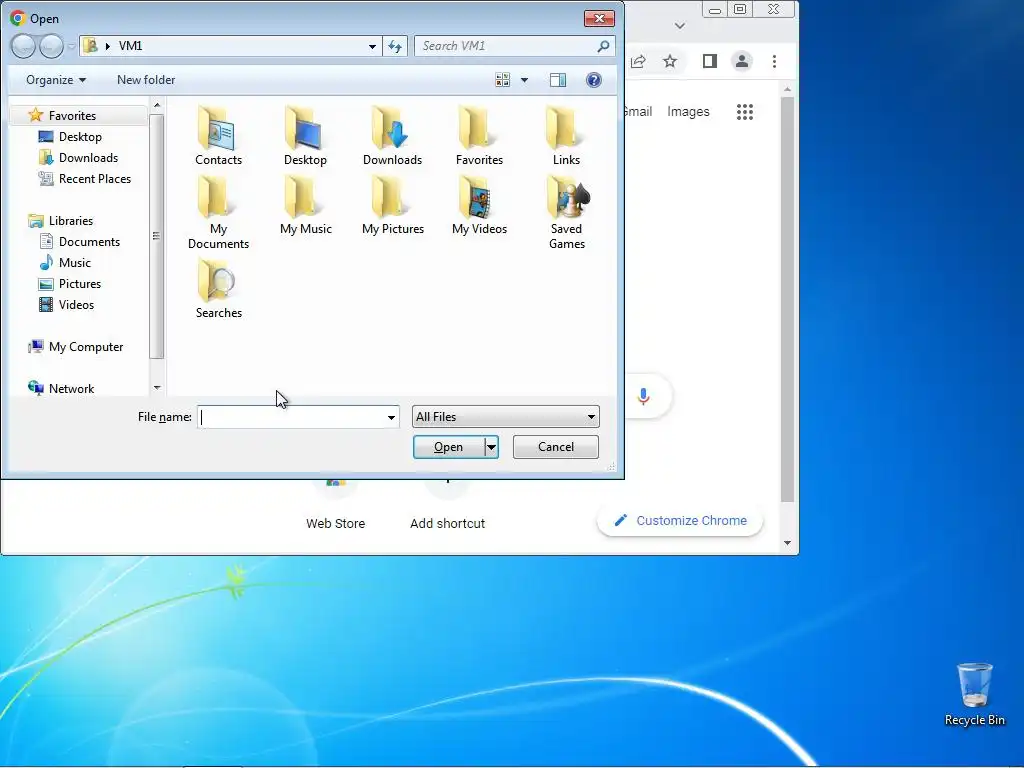Click Chrome's tab search chevron
This screenshot has height=768, width=1024.
[x=680, y=26]
